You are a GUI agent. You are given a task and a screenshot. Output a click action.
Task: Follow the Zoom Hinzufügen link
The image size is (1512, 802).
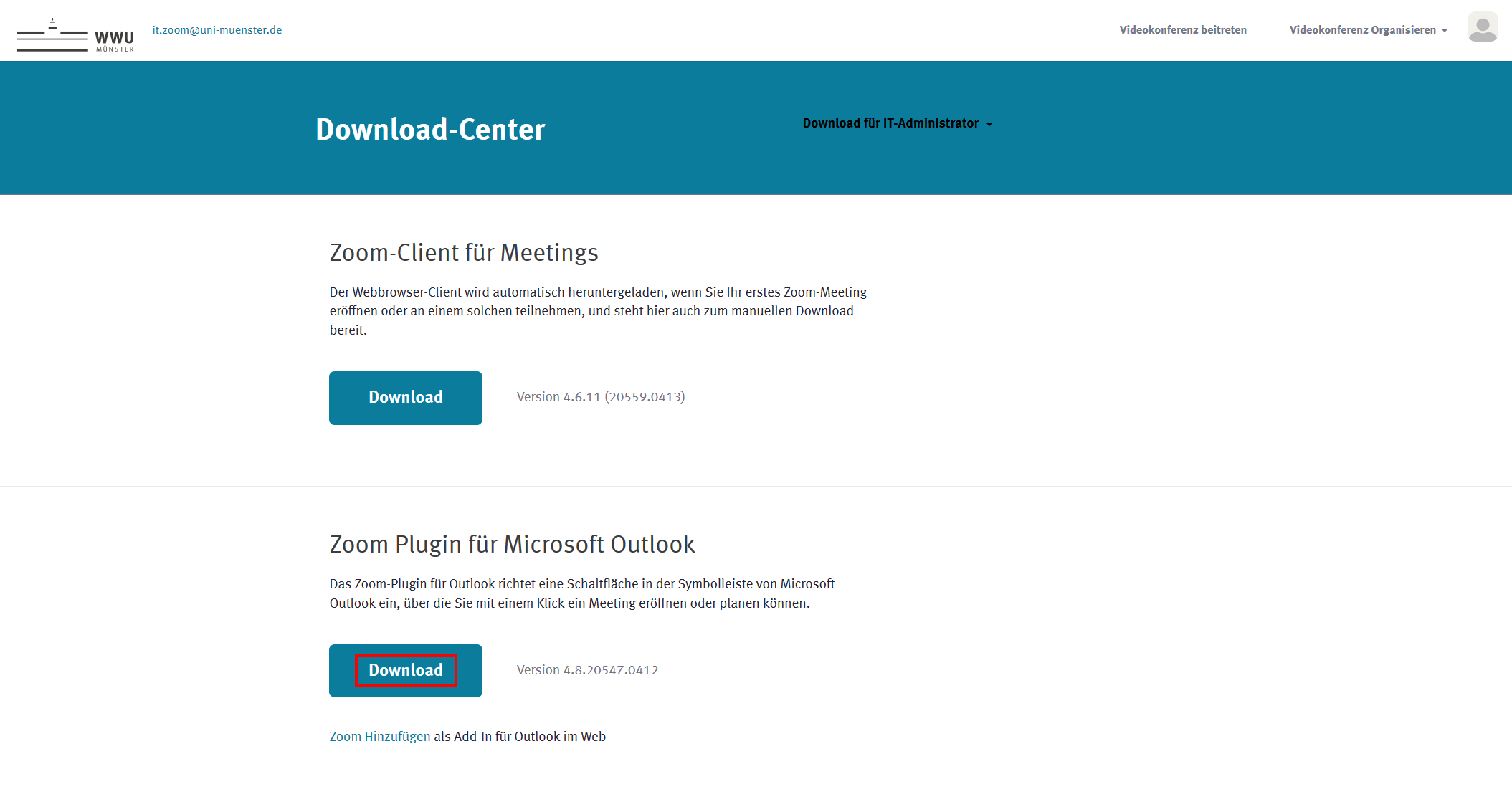pos(380,737)
